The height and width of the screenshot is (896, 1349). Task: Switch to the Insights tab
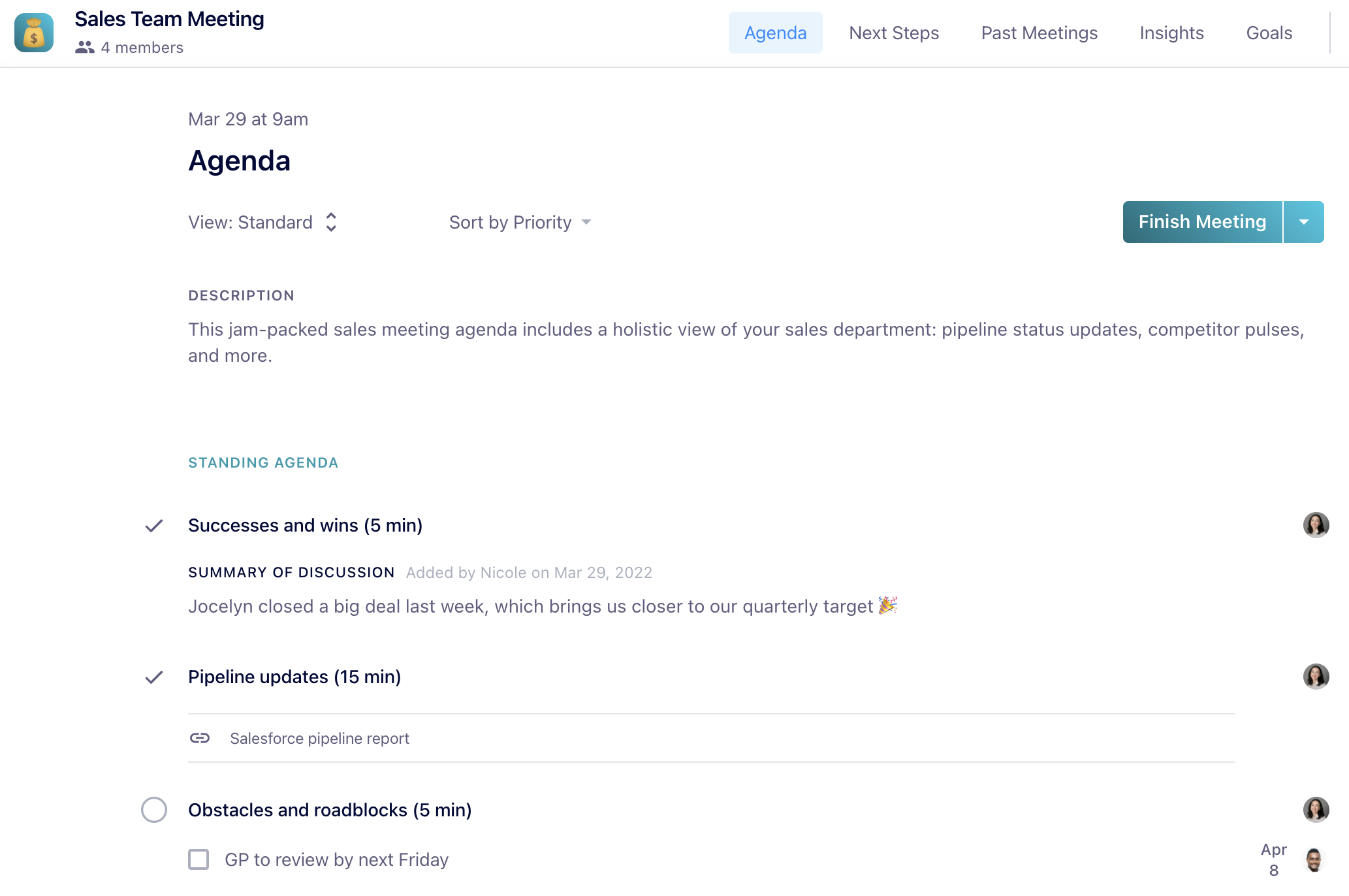(x=1172, y=32)
